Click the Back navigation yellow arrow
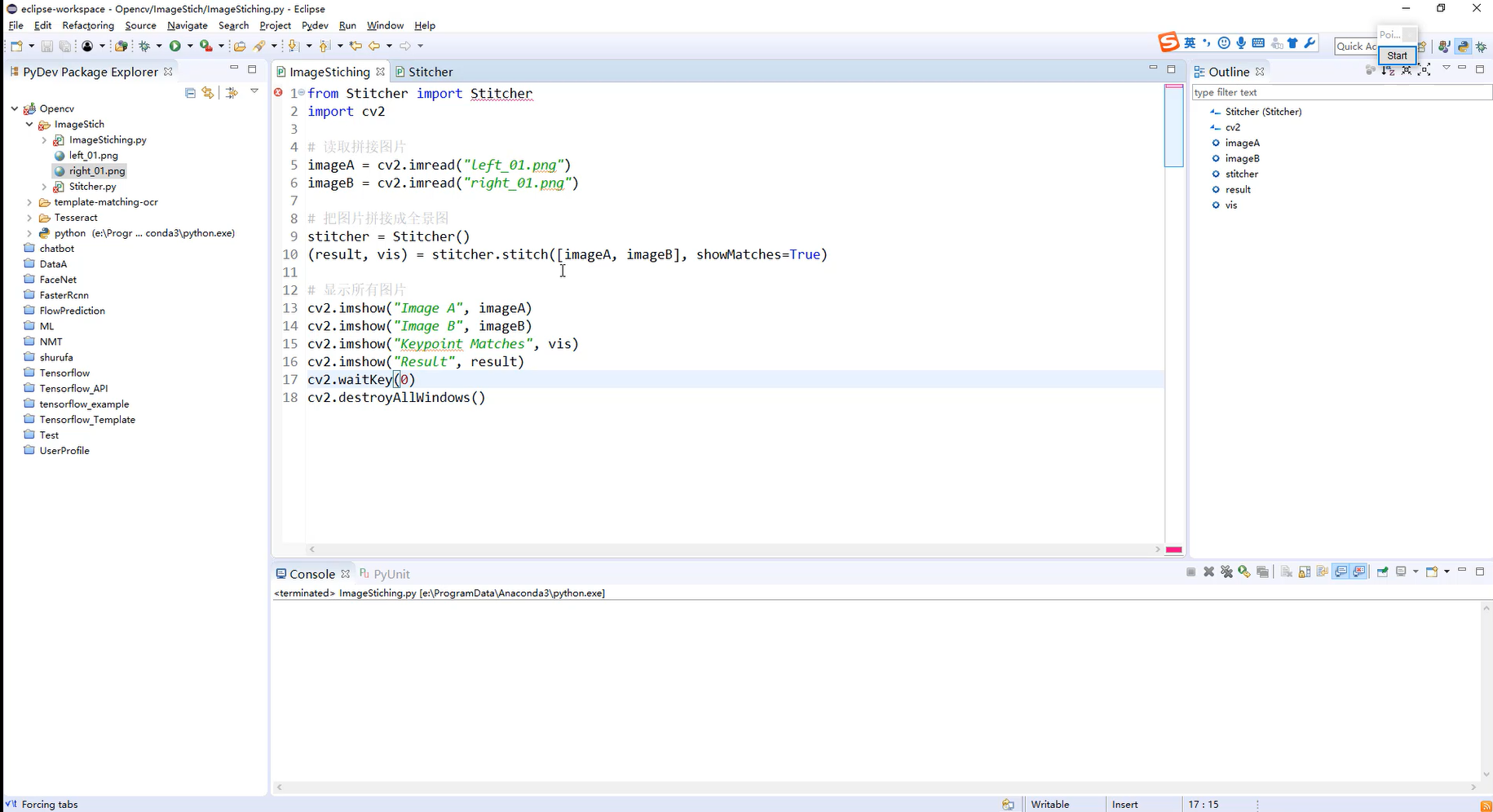1493x812 pixels. (374, 46)
